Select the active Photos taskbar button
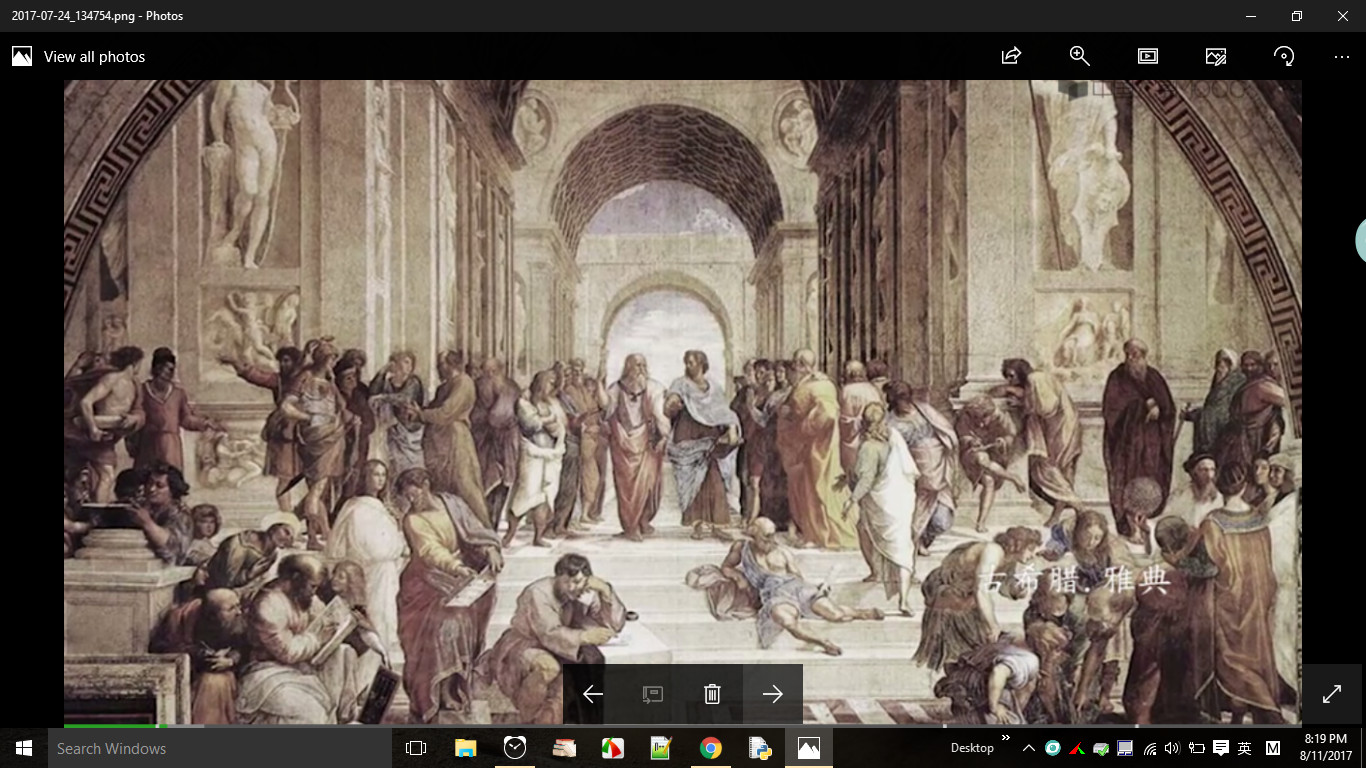 pyautogui.click(x=809, y=748)
